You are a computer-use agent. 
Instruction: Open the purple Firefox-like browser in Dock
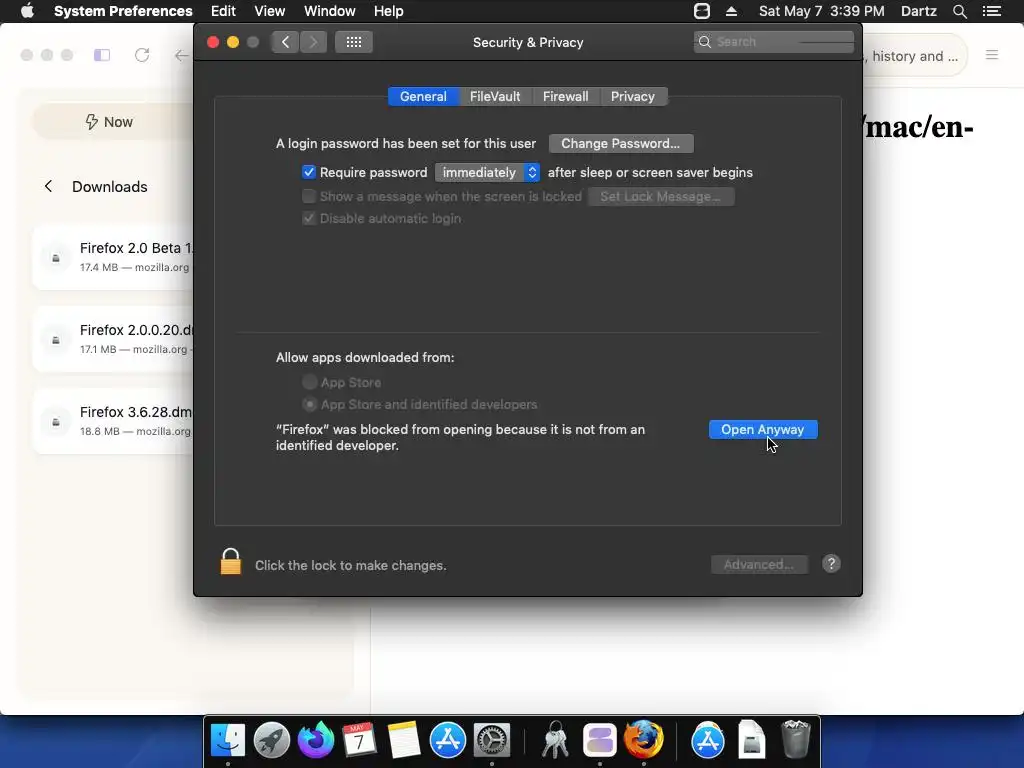pos(315,740)
